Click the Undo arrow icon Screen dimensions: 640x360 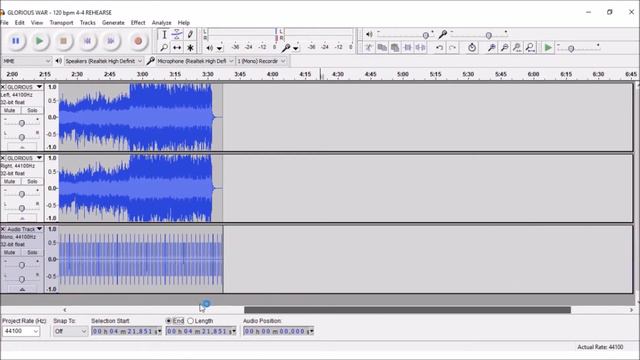tap(439, 48)
